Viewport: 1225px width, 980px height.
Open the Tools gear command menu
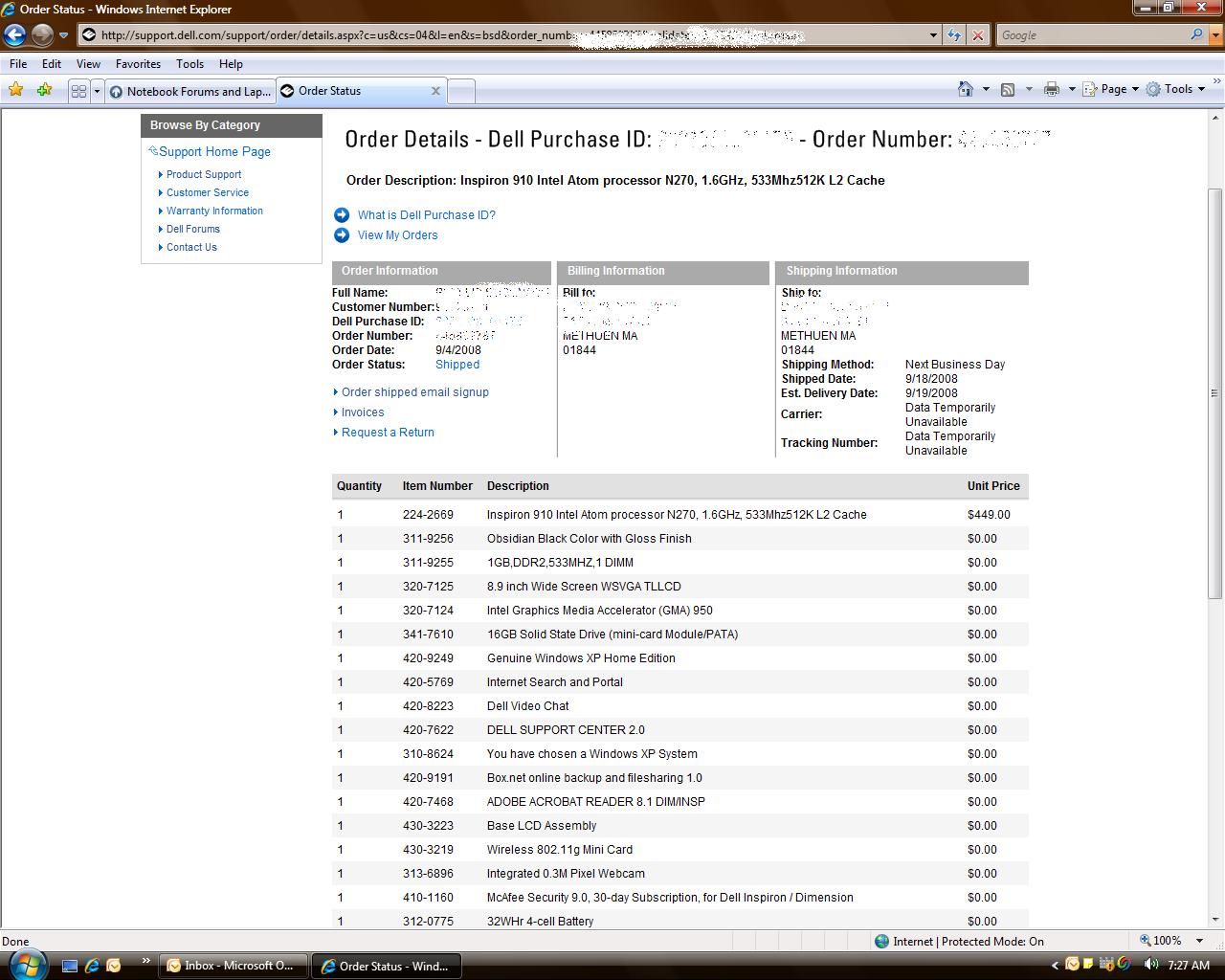1175,89
